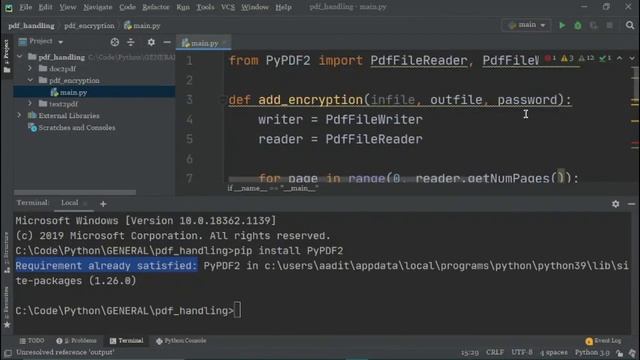Open the Code menu
The height and width of the screenshot is (360, 640).
(x=127, y=7)
